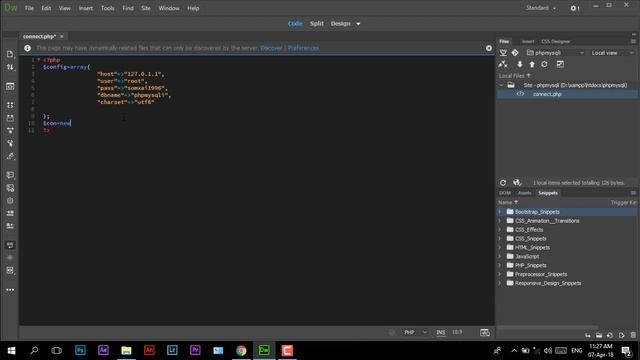Expand the PHP_Snippets folder

[500, 265]
